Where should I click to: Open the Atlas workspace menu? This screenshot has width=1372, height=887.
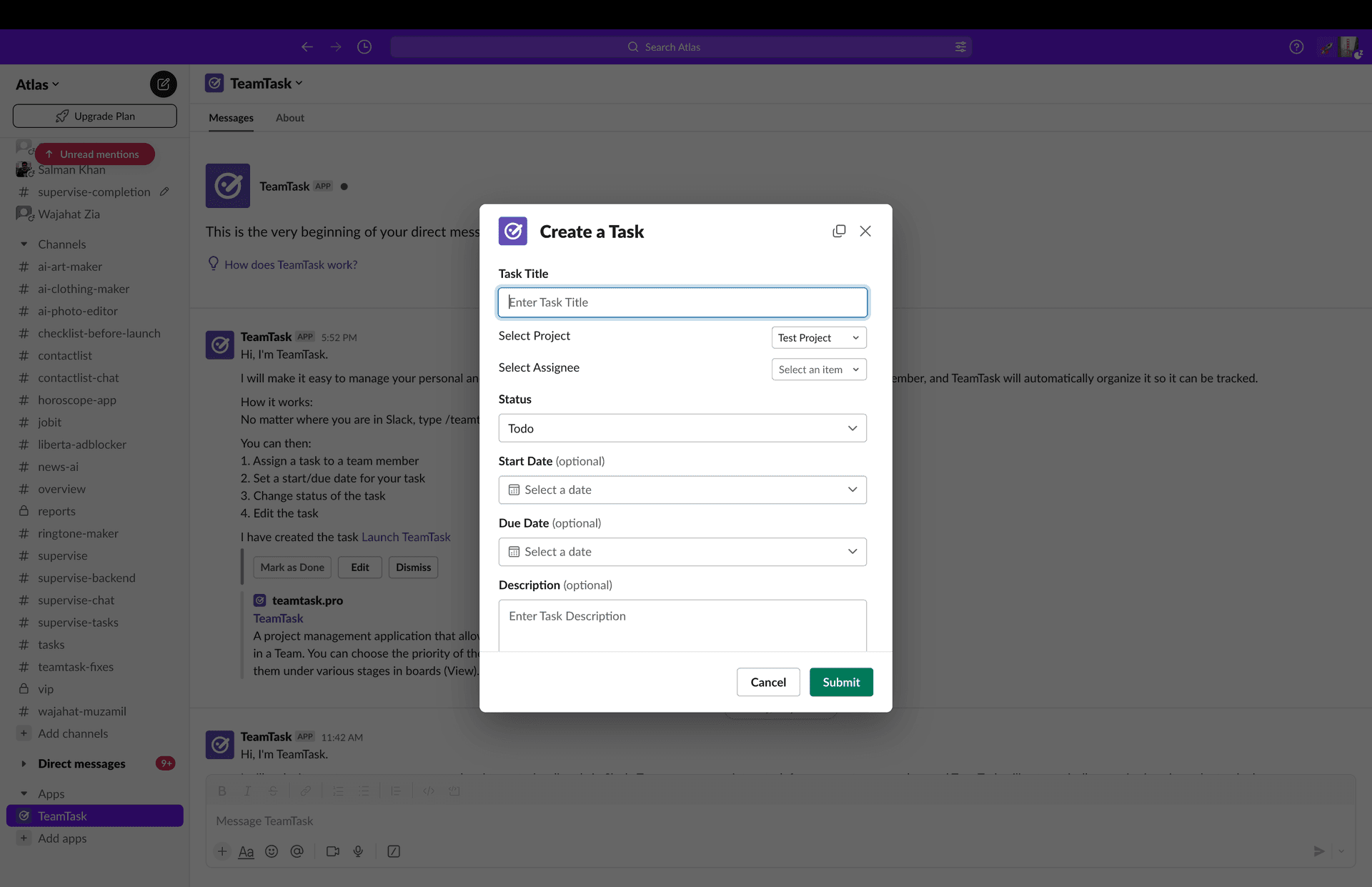coord(38,84)
